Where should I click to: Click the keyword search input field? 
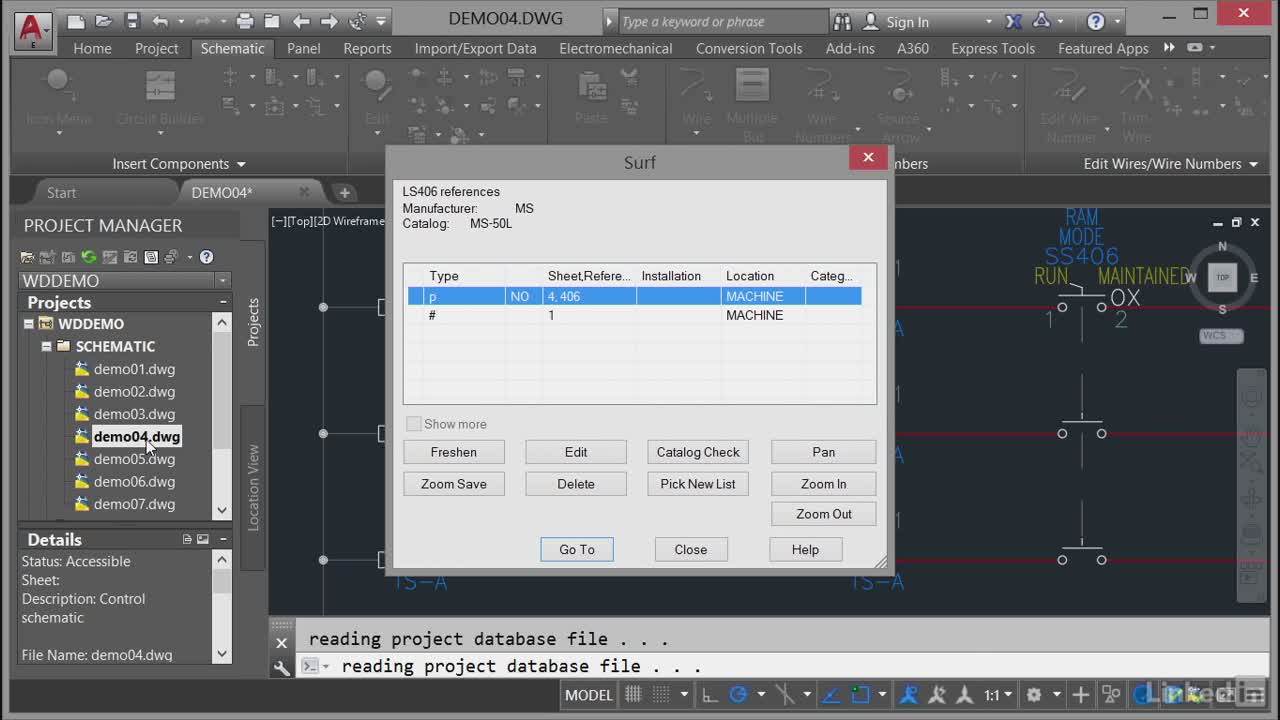pyautogui.click(x=721, y=21)
